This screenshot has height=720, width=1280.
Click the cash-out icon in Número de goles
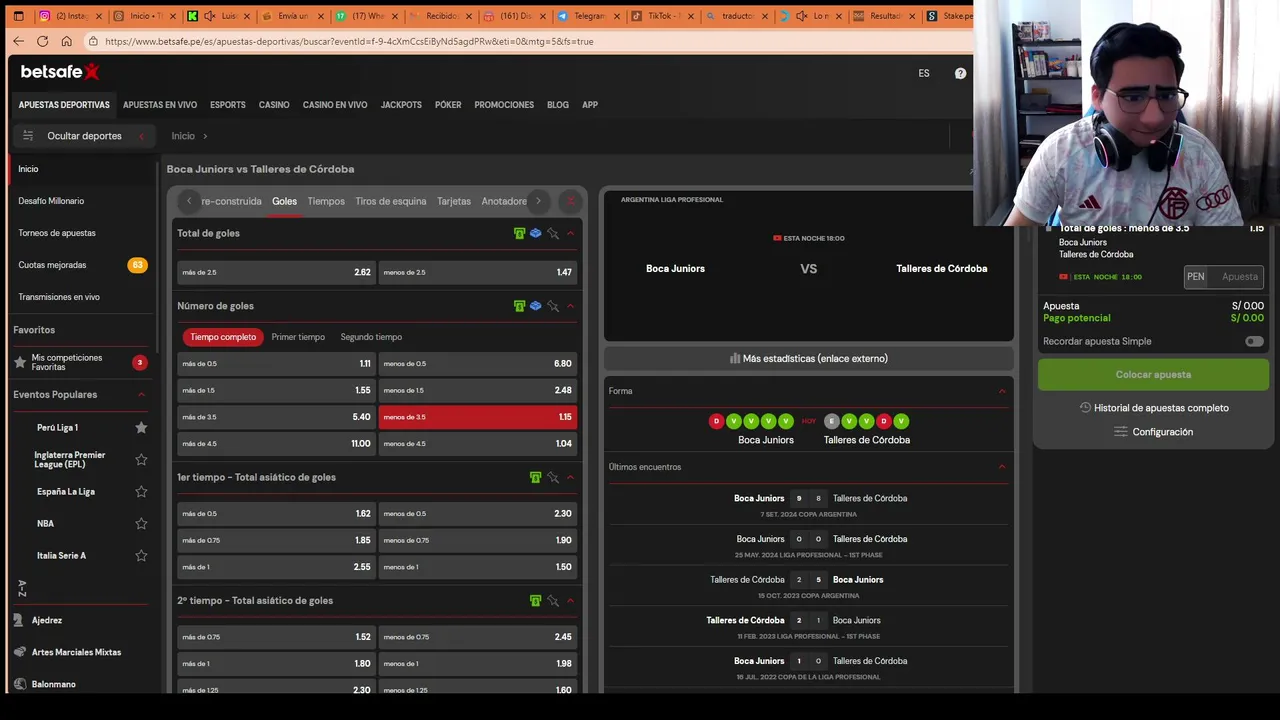[519, 306]
